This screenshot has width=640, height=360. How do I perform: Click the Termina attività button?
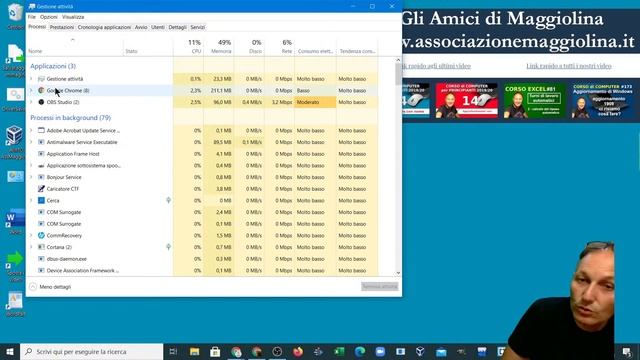tap(380, 287)
